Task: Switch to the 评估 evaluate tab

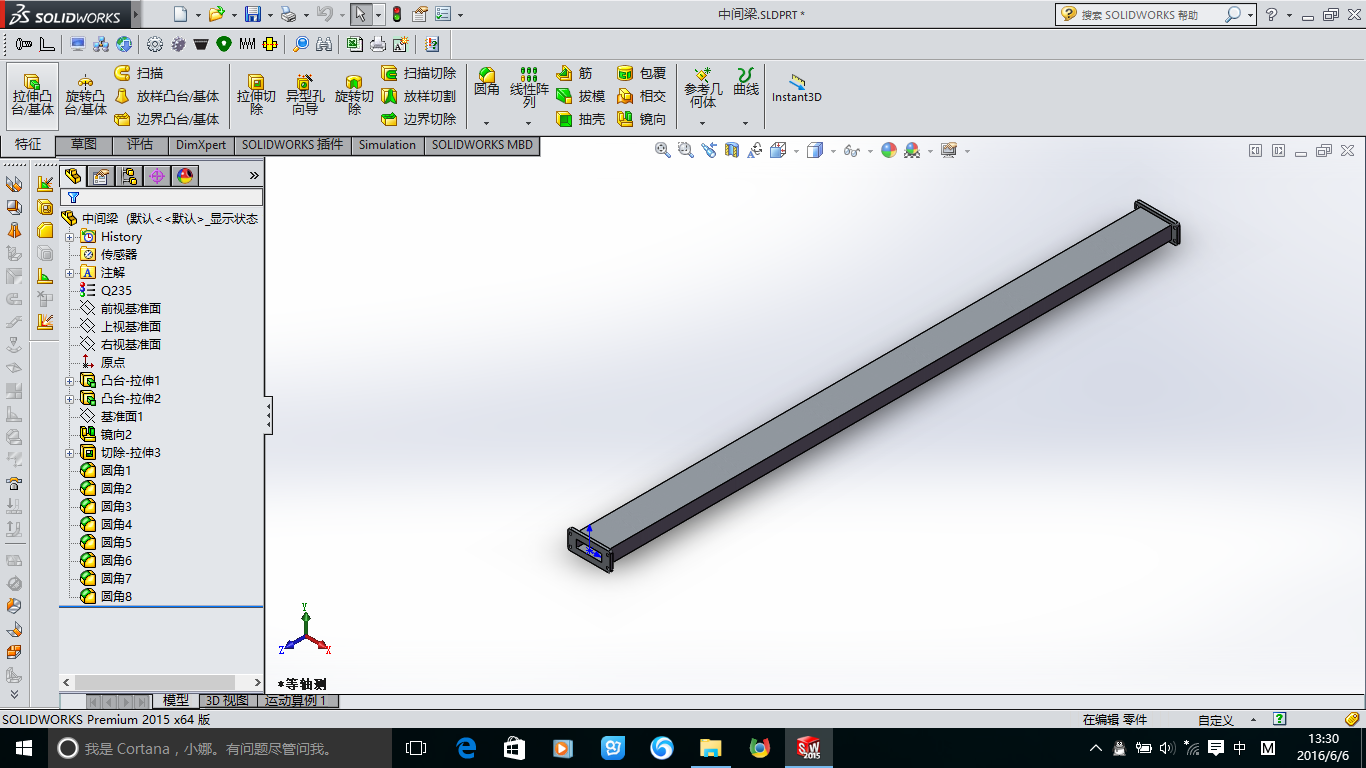Action: (140, 145)
